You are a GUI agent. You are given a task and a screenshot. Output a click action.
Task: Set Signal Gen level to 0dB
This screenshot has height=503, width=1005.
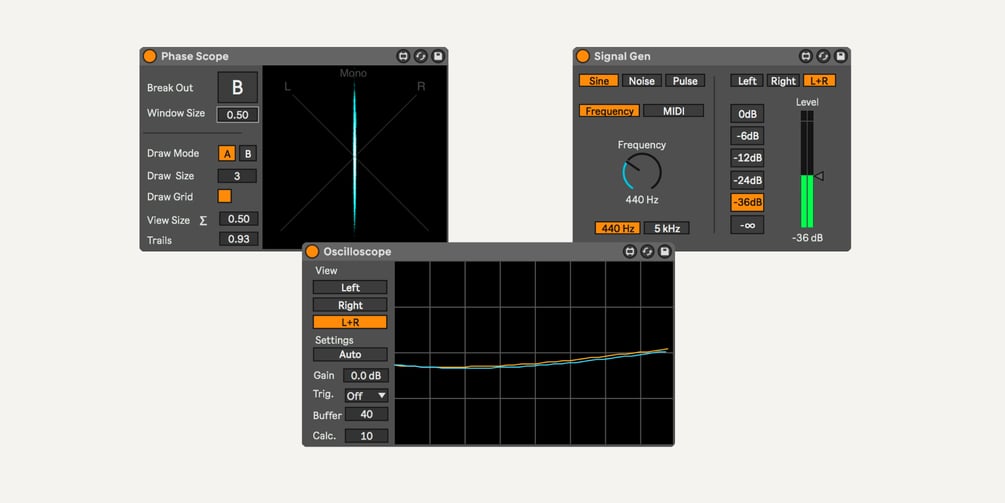click(x=747, y=114)
